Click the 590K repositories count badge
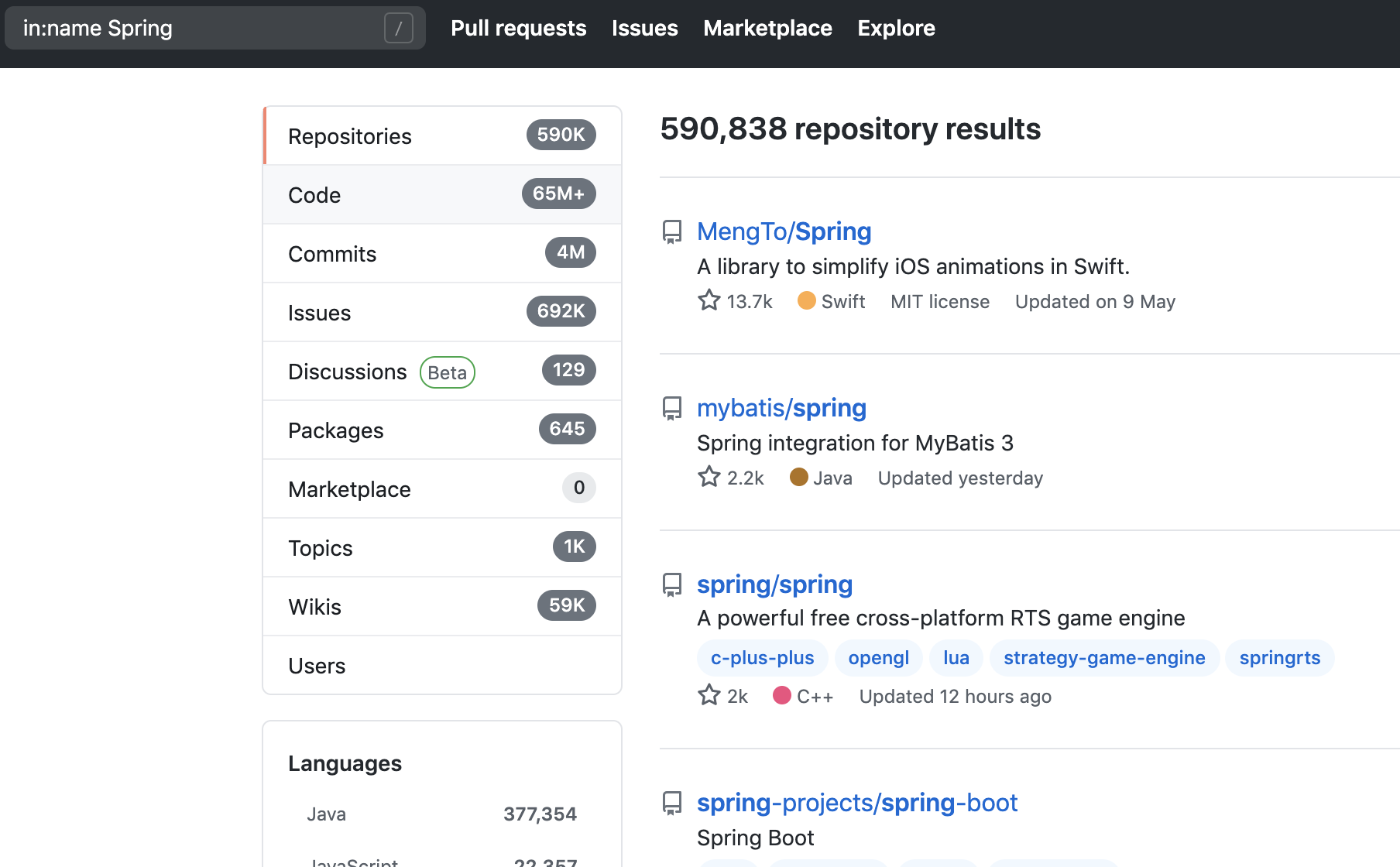1400x867 pixels. [x=561, y=135]
